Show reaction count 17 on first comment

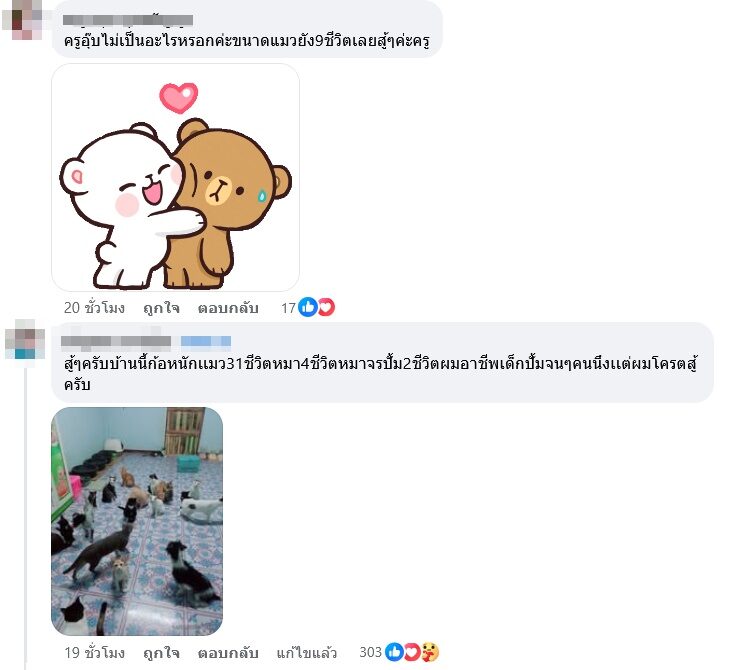[x=288, y=307]
